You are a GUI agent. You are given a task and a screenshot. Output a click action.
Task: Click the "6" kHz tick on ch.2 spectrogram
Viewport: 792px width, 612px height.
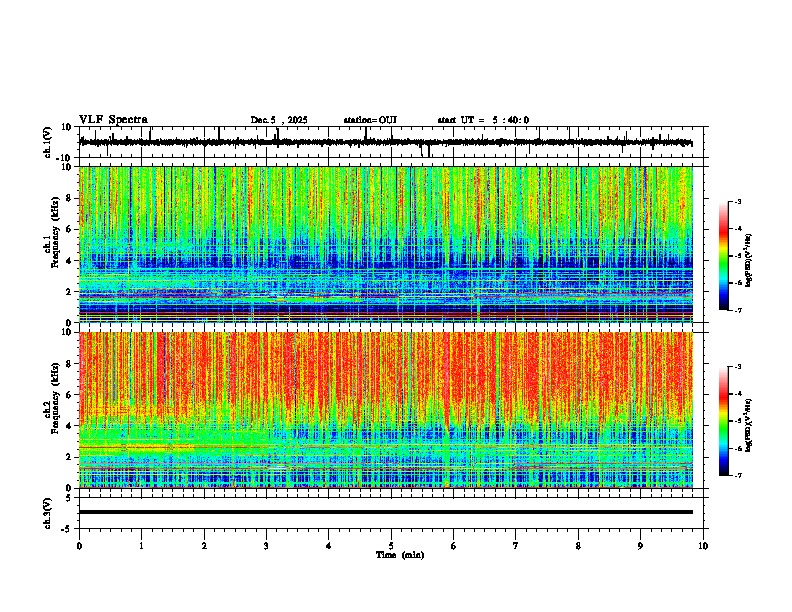tap(70, 395)
